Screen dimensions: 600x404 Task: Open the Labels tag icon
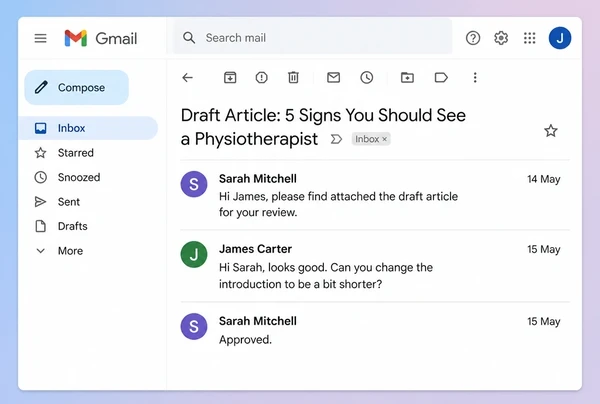pyautogui.click(x=441, y=78)
